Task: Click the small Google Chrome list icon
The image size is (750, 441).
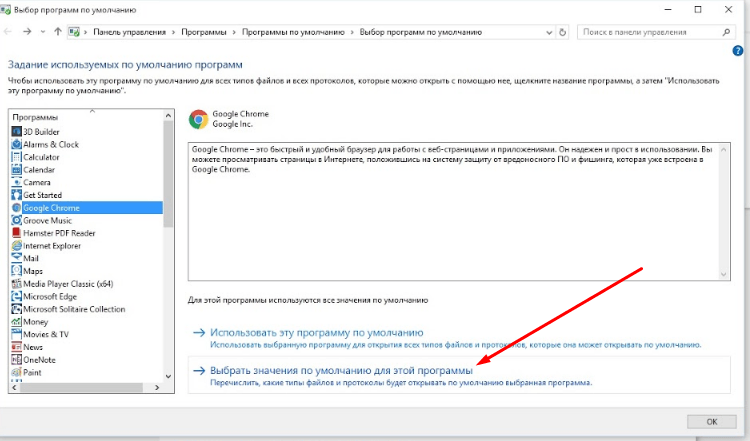Action: (16, 208)
